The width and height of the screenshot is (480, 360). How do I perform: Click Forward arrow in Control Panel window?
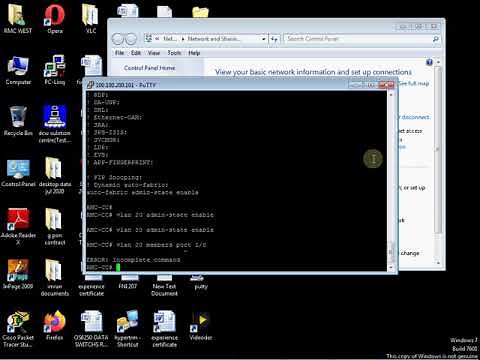coord(131,39)
